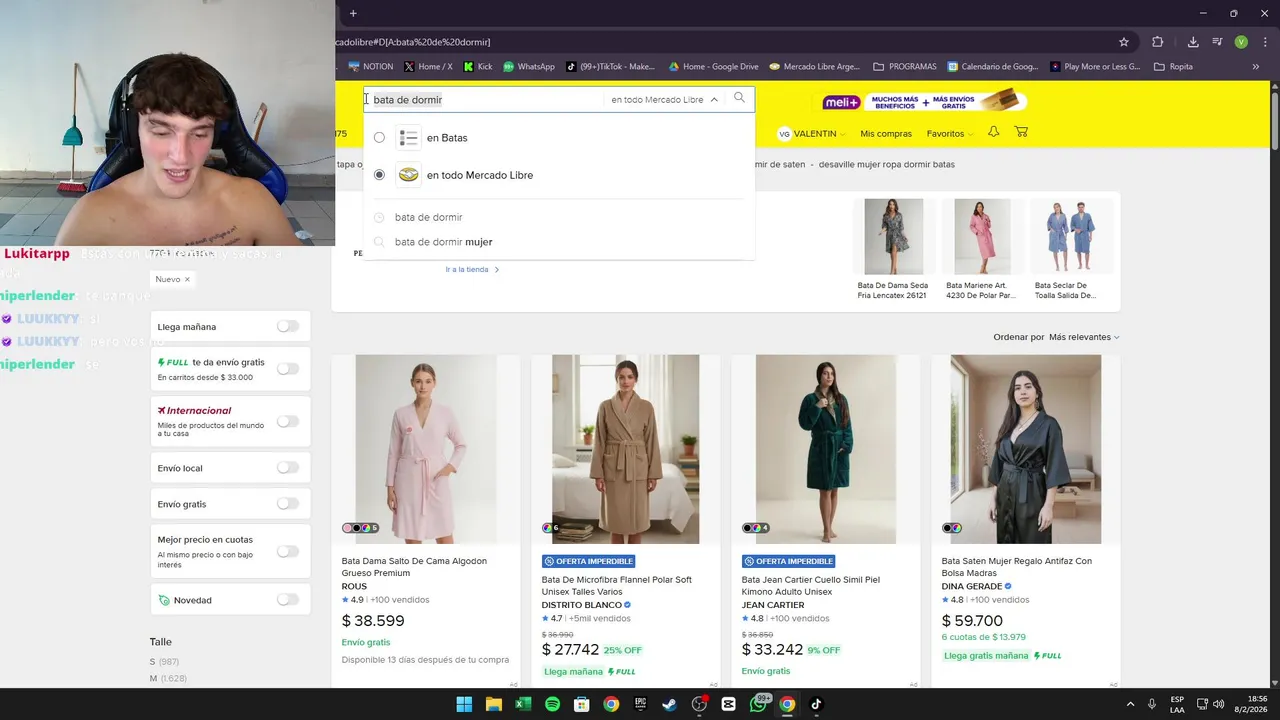Pick color swatches on the Jean Cartier robe
Screen dimensions: 1280x720
click(755, 528)
